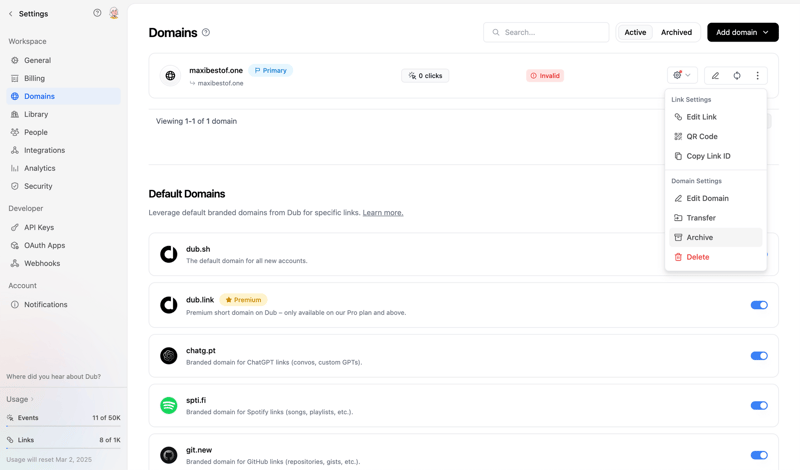Open Security in sidebar
Image resolution: width=800 pixels, height=470 pixels.
(x=64, y=186)
